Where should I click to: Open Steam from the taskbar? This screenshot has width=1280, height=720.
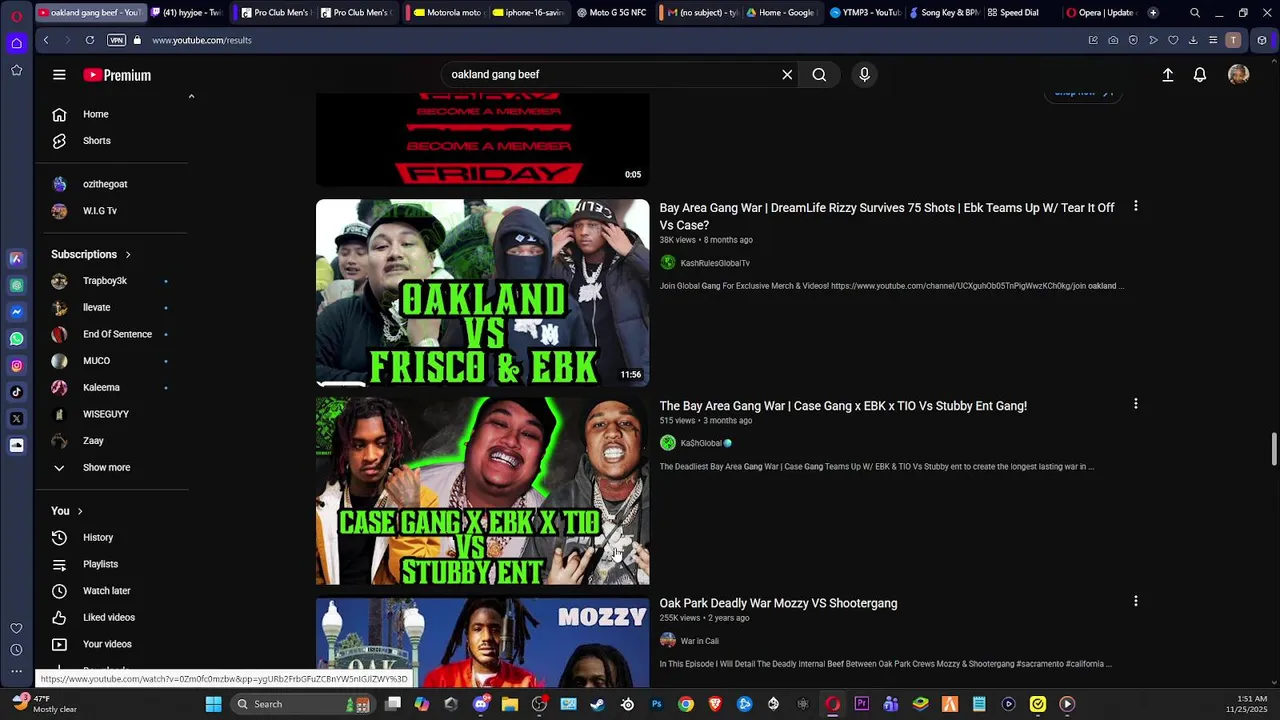598,704
